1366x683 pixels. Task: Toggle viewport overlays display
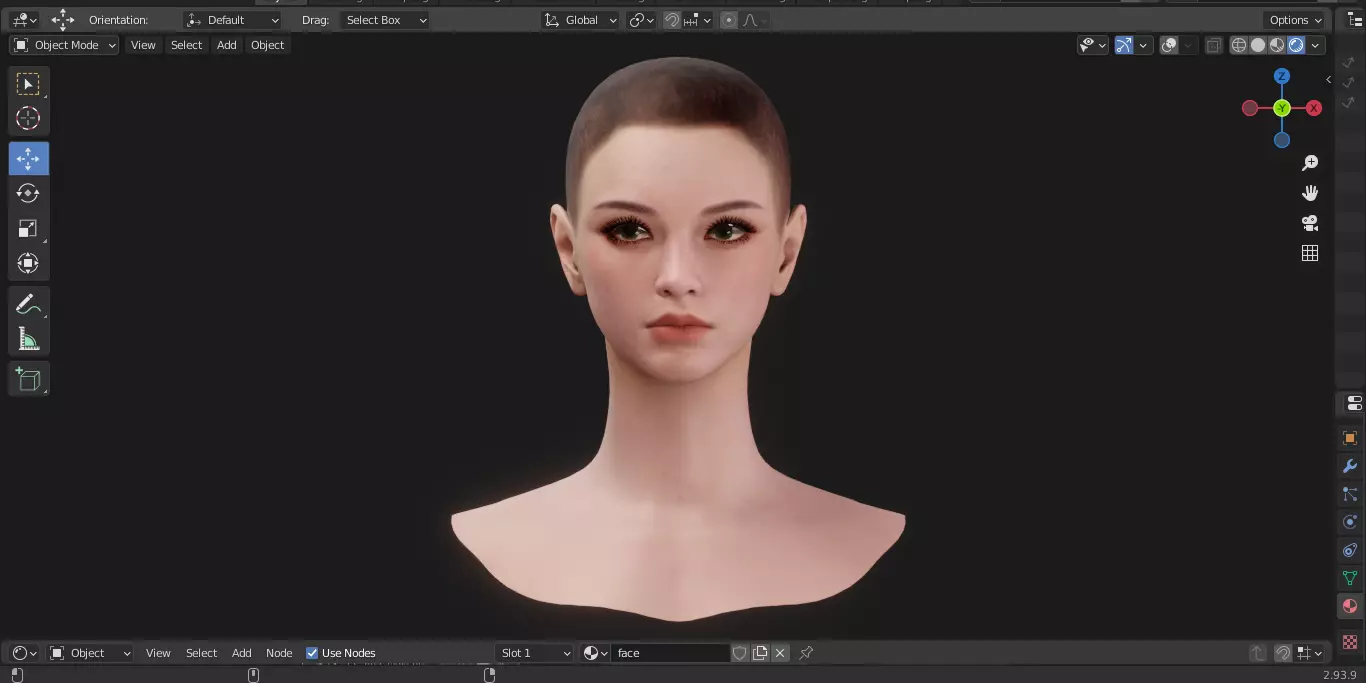click(1169, 45)
